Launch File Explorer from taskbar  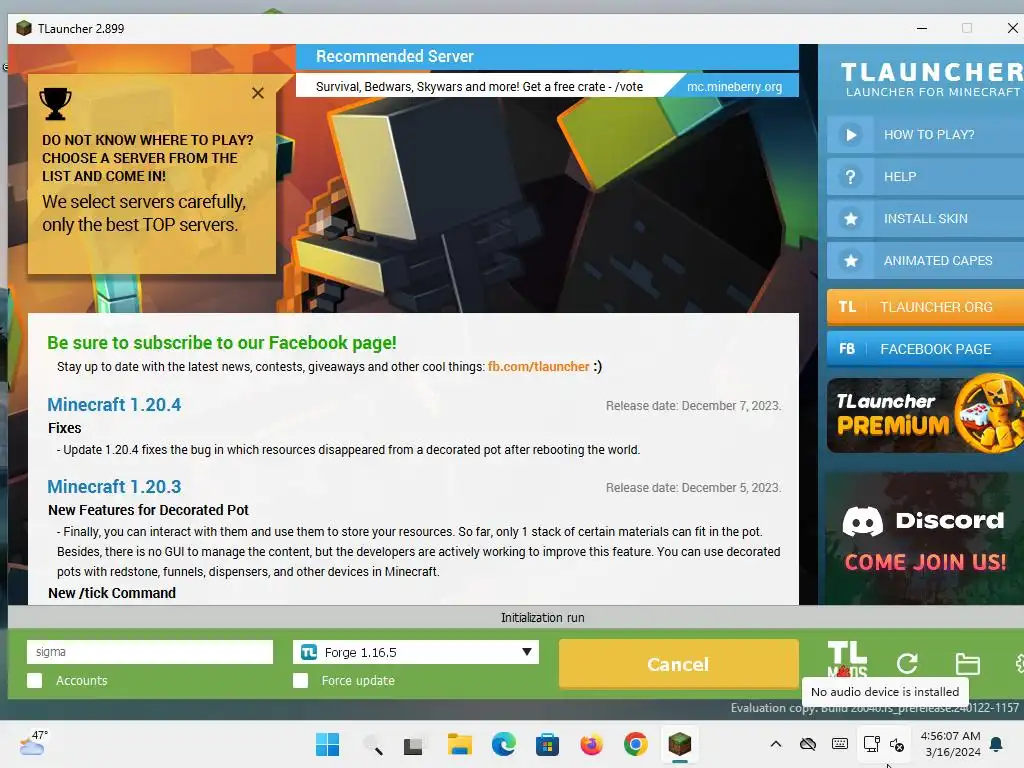(460, 744)
